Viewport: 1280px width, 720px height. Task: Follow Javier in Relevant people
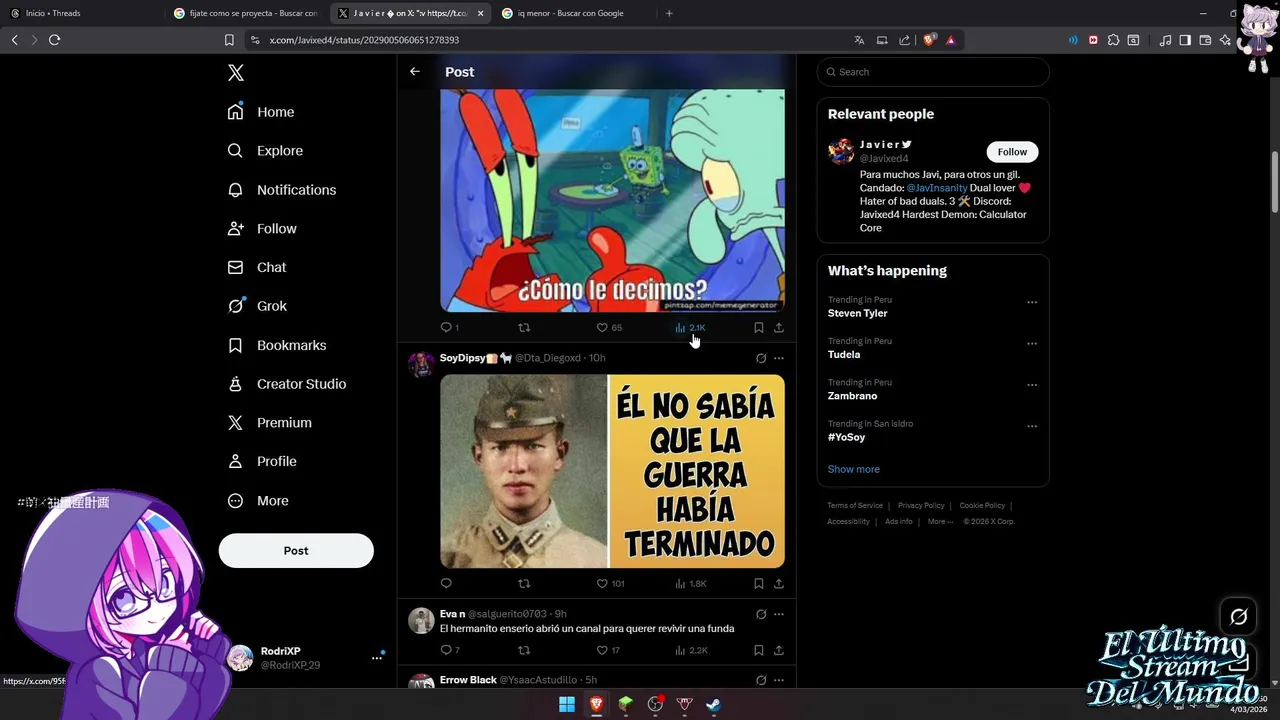pyautogui.click(x=1012, y=152)
